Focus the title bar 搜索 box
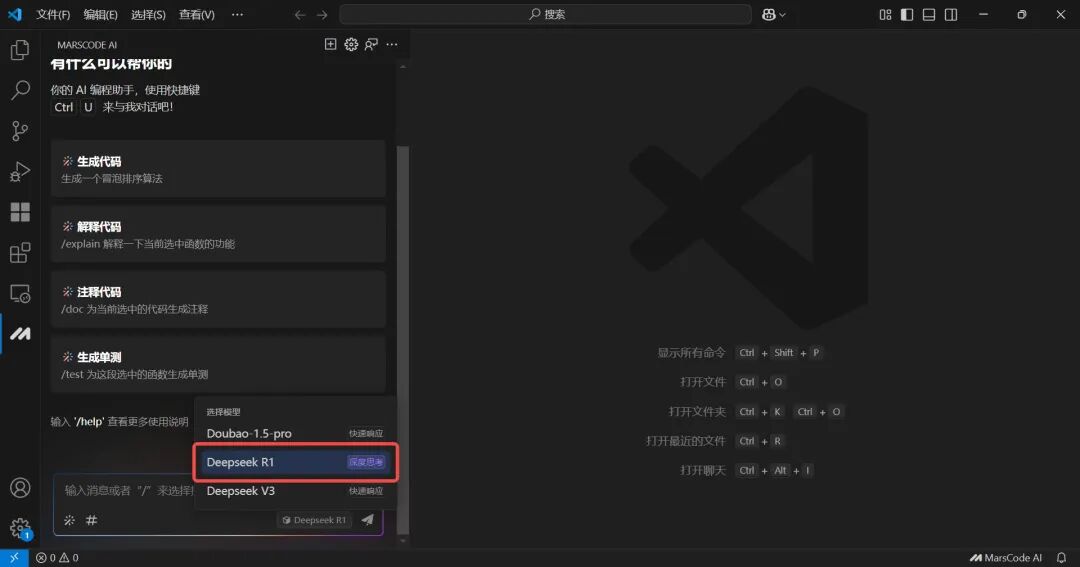This screenshot has width=1080, height=567. [546, 14]
